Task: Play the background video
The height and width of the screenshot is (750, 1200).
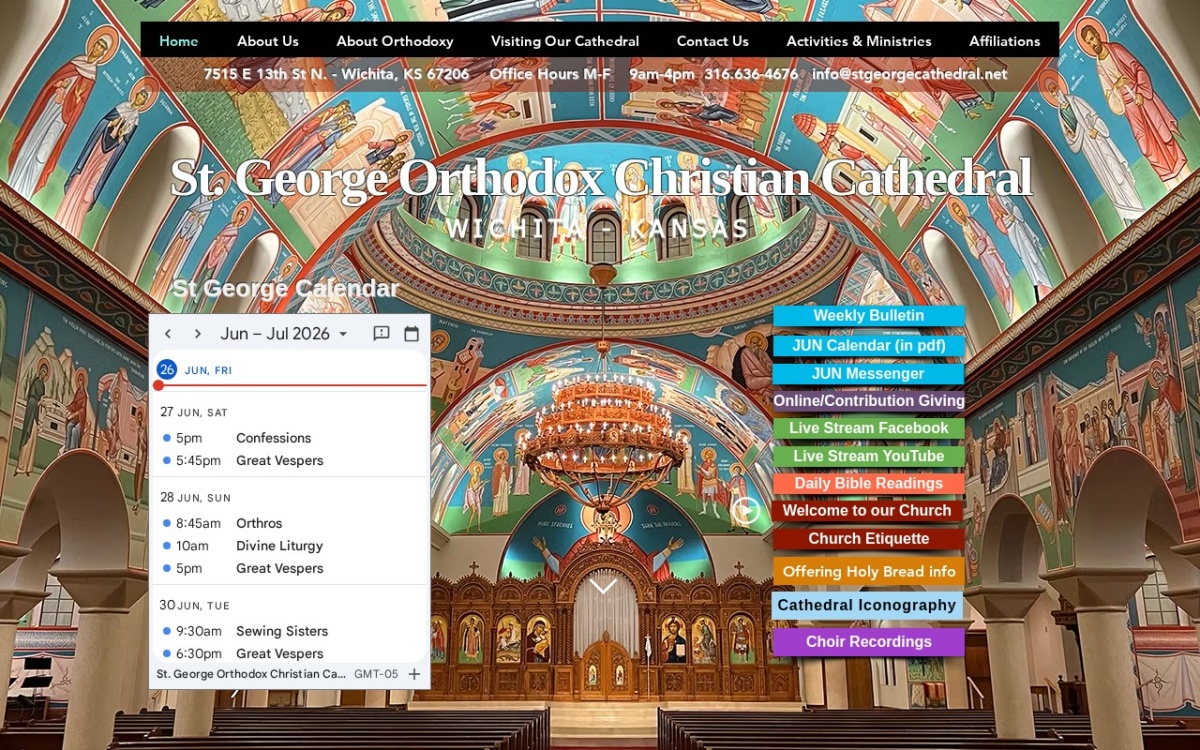Action: [745, 511]
